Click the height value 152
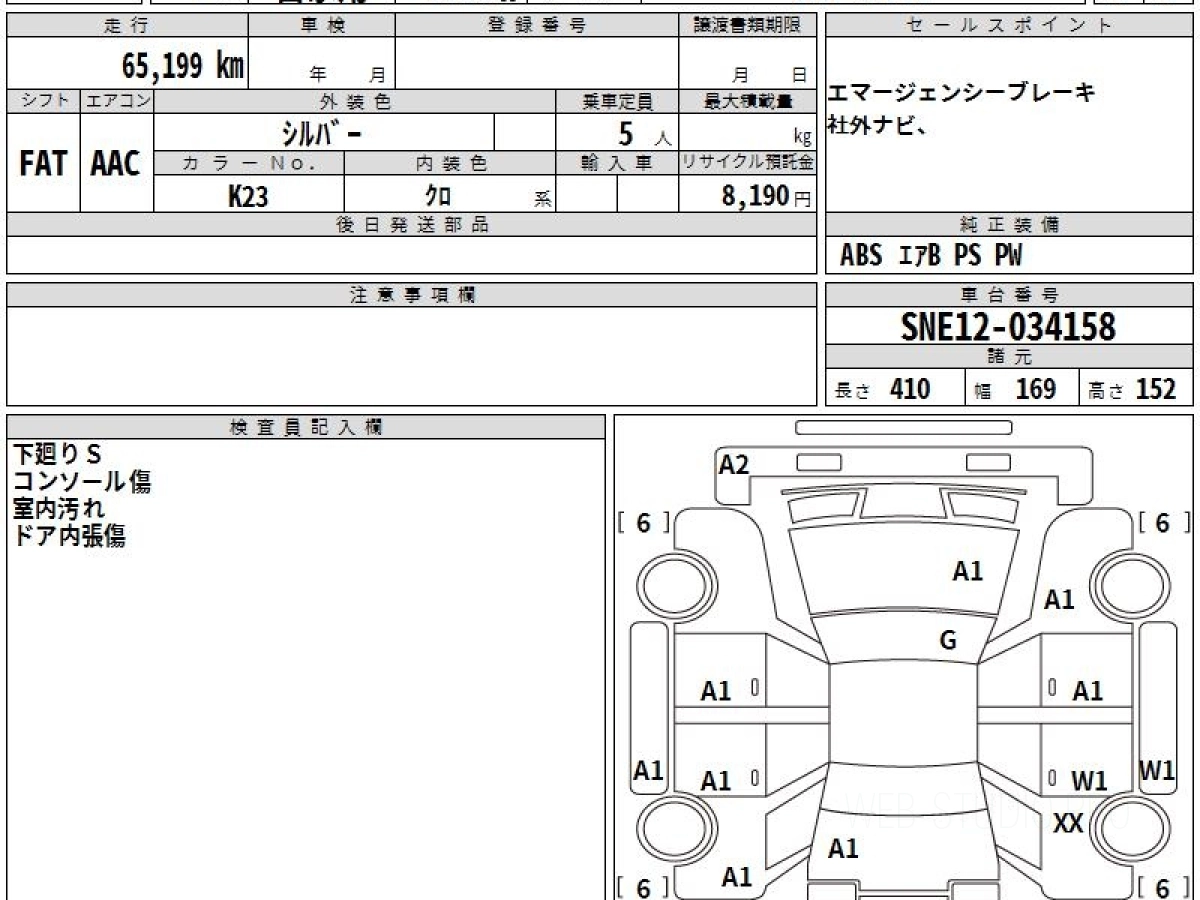This screenshot has width=1200, height=900. [x=1156, y=389]
